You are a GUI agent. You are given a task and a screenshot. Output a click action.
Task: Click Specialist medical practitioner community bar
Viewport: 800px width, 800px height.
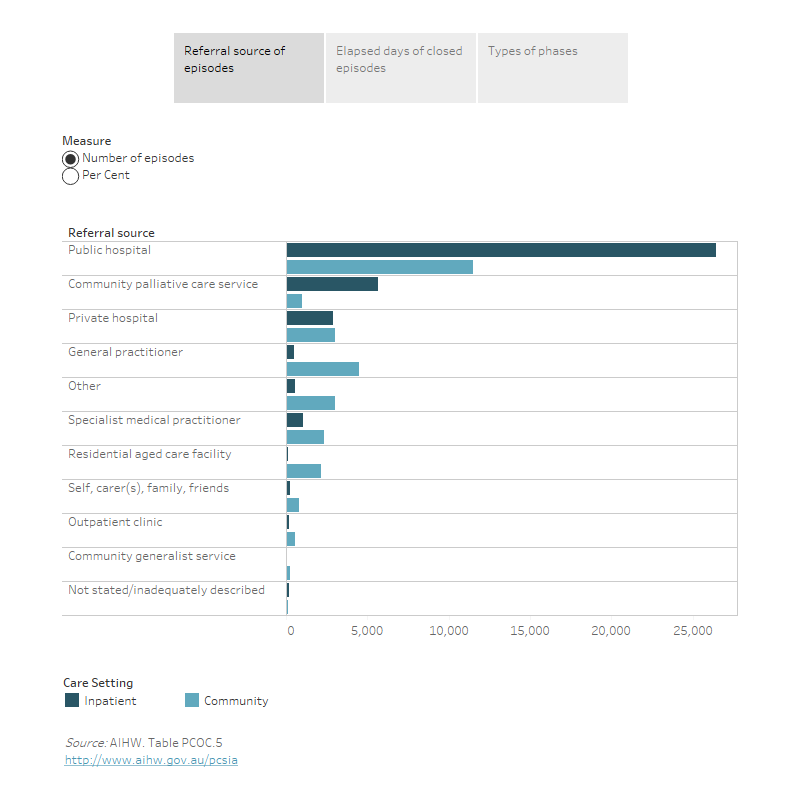305,437
